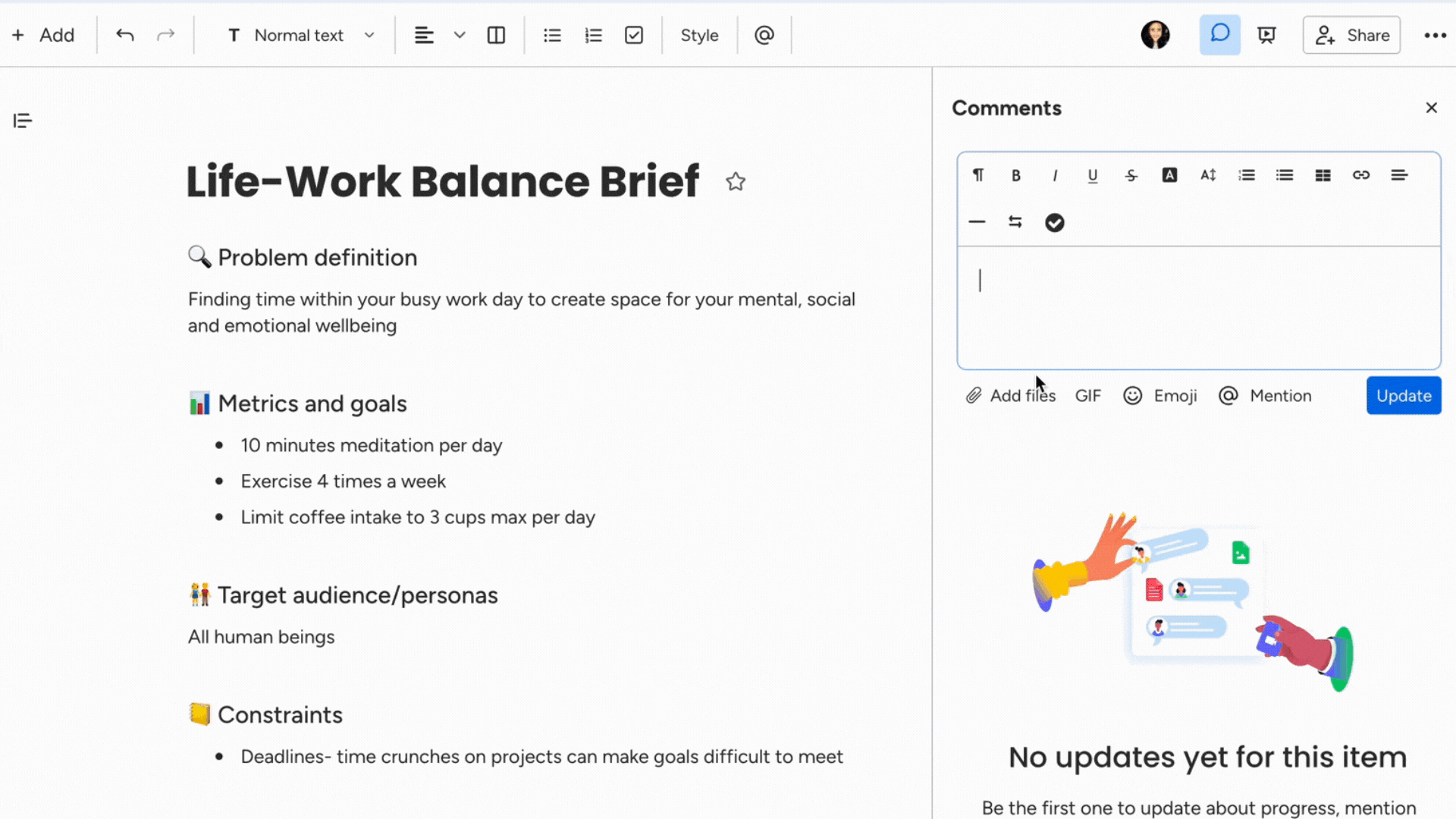Insert a table in the comment
1456x819 pixels.
tap(1323, 175)
